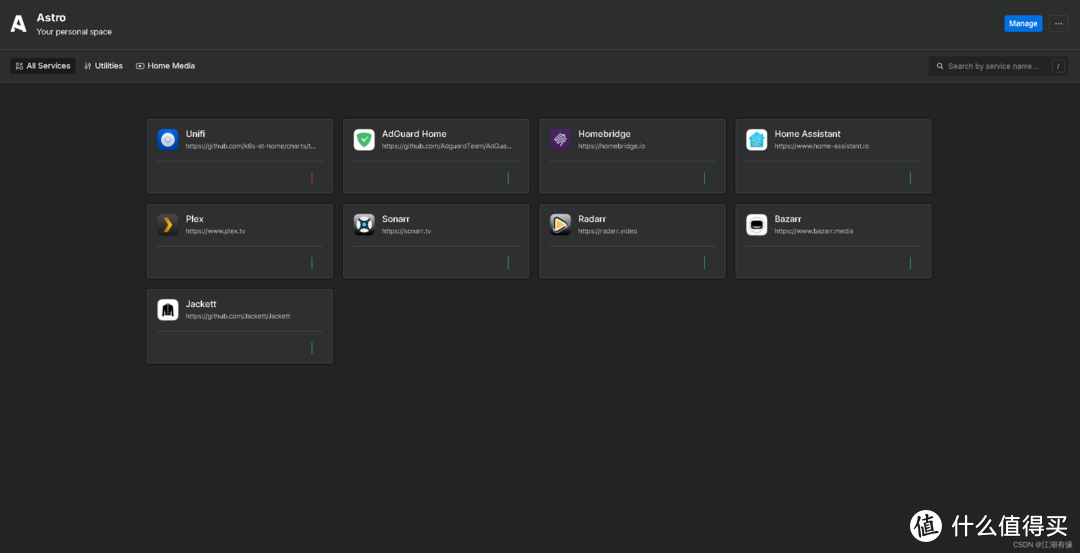The height and width of the screenshot is (553, 1080).
Task: Switch to the Home Media tab
Action: [165, 66]
